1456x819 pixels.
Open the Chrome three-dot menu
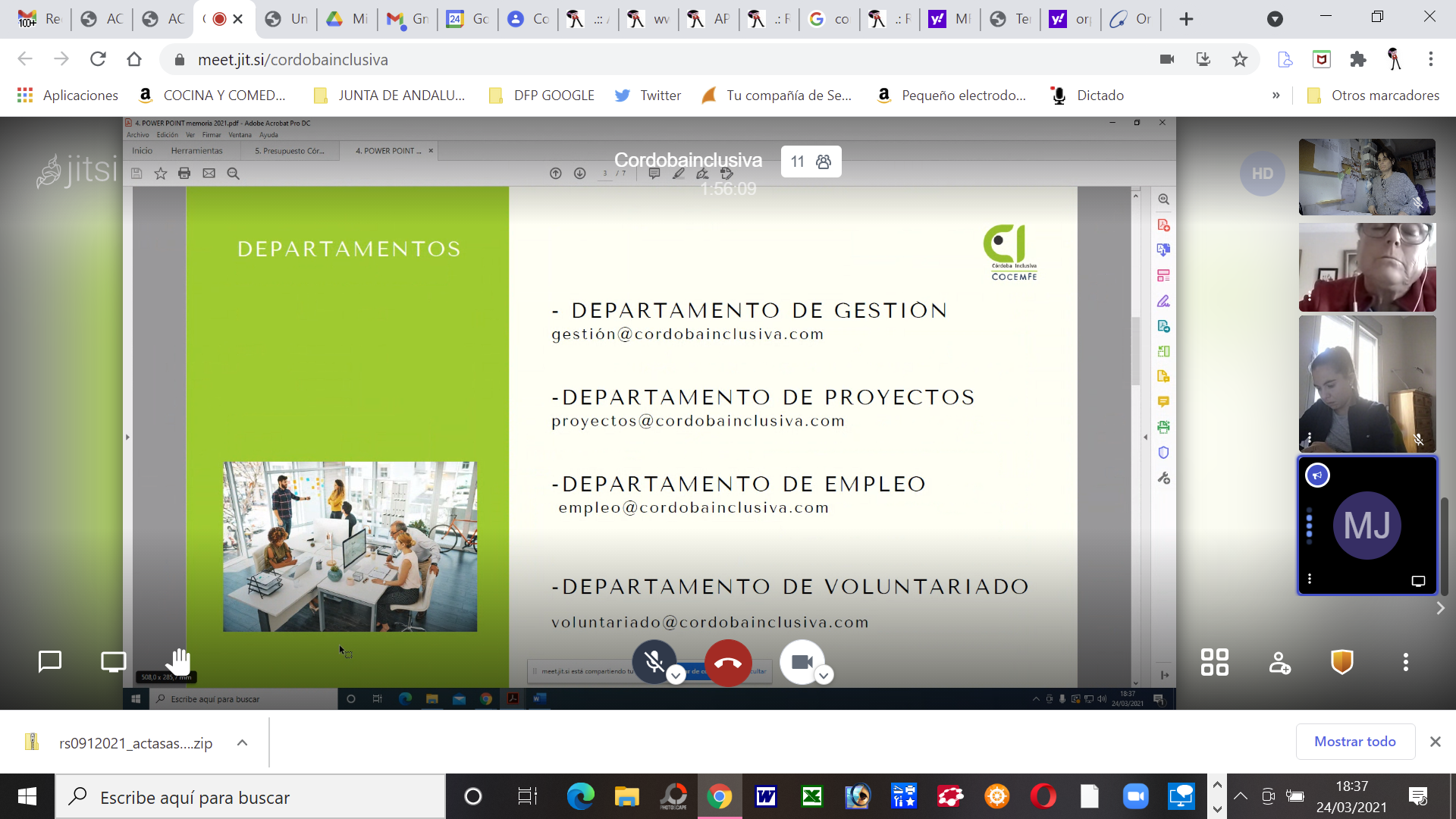click(1430, 59)
